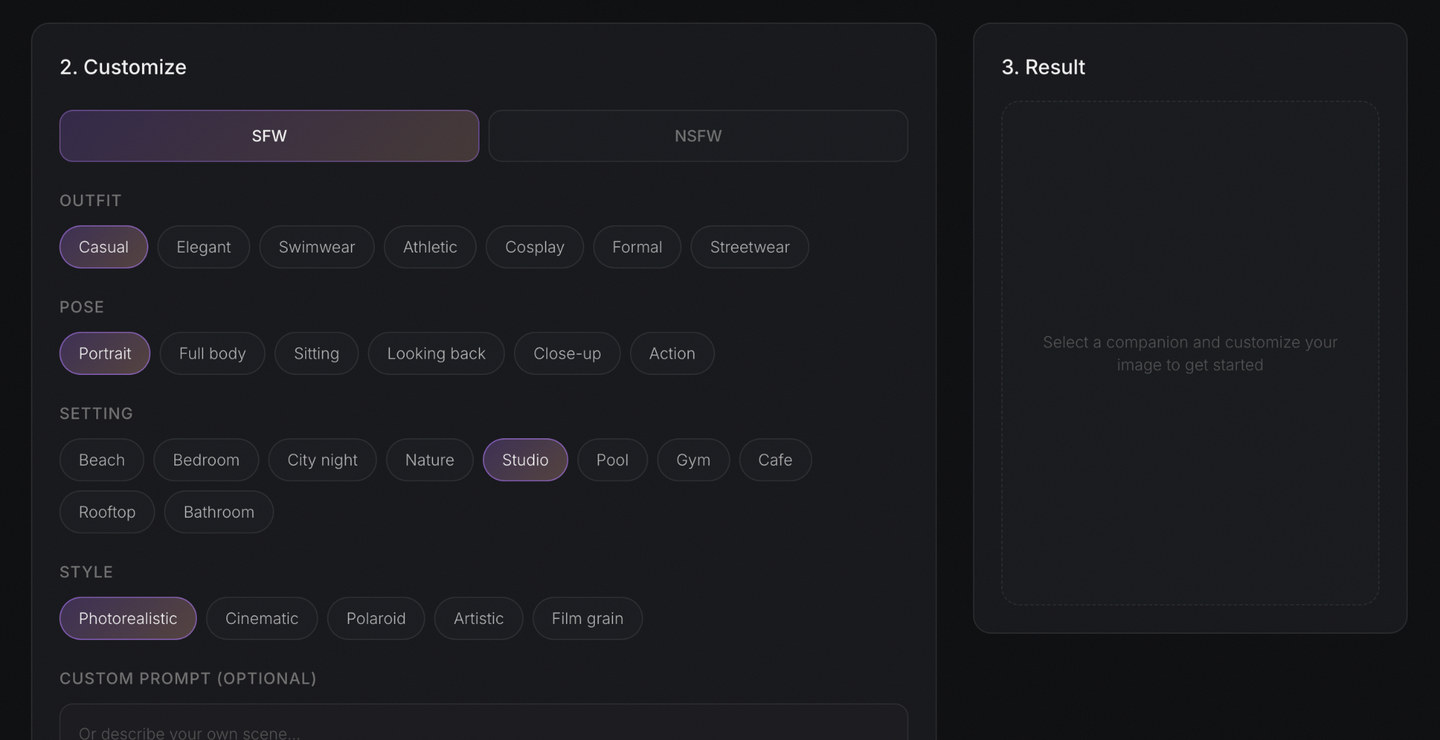Select the Casual outfit chip

click(x=104, y=247)
